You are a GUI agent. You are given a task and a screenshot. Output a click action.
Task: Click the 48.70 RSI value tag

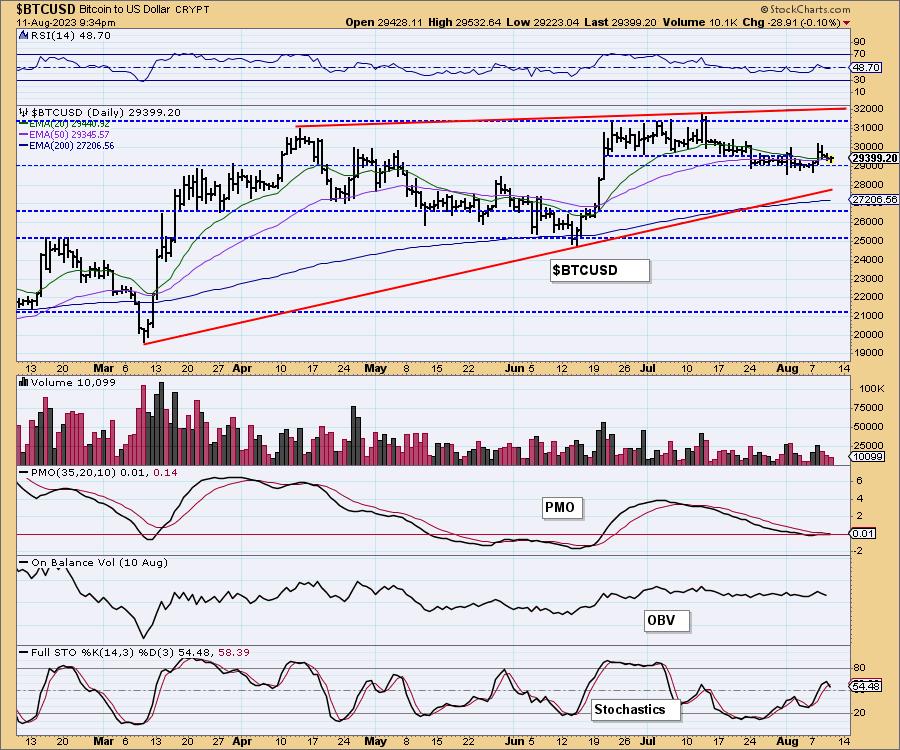pyautogui.click(x=866, y=68)
